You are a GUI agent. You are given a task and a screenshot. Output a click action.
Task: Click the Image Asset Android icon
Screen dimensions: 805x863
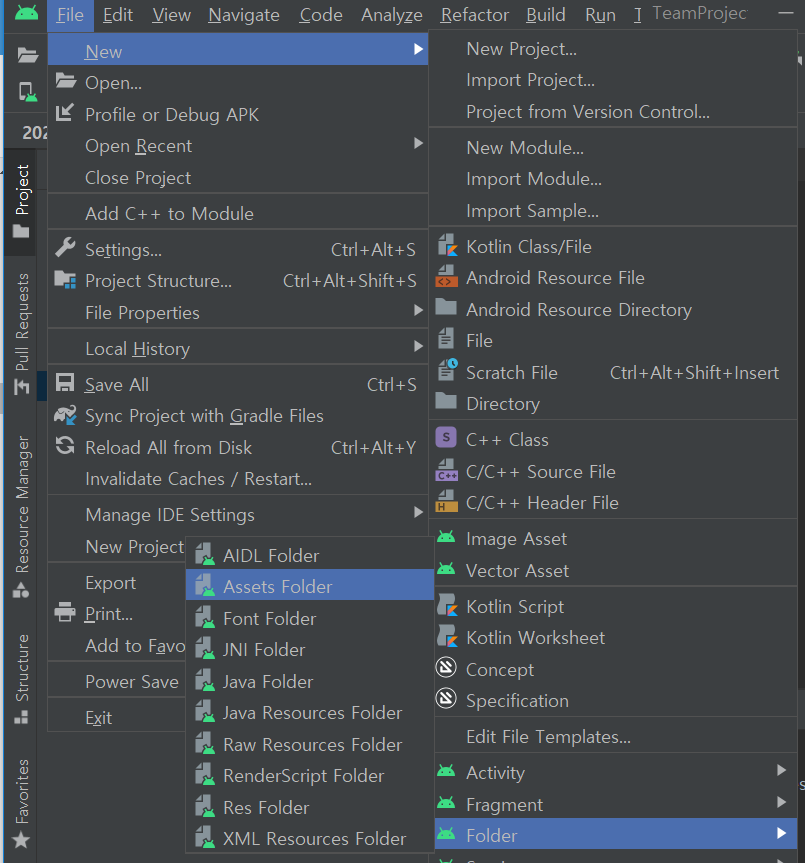click(x=446, y=537)
